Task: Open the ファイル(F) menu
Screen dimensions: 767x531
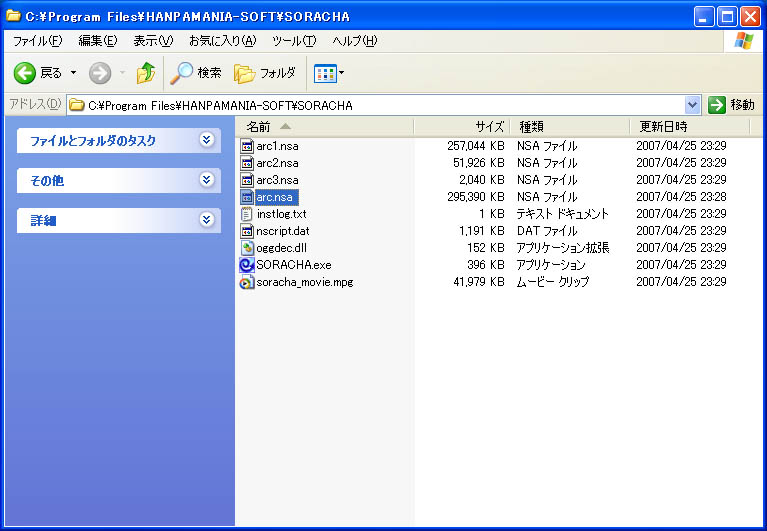Action: 38,41
